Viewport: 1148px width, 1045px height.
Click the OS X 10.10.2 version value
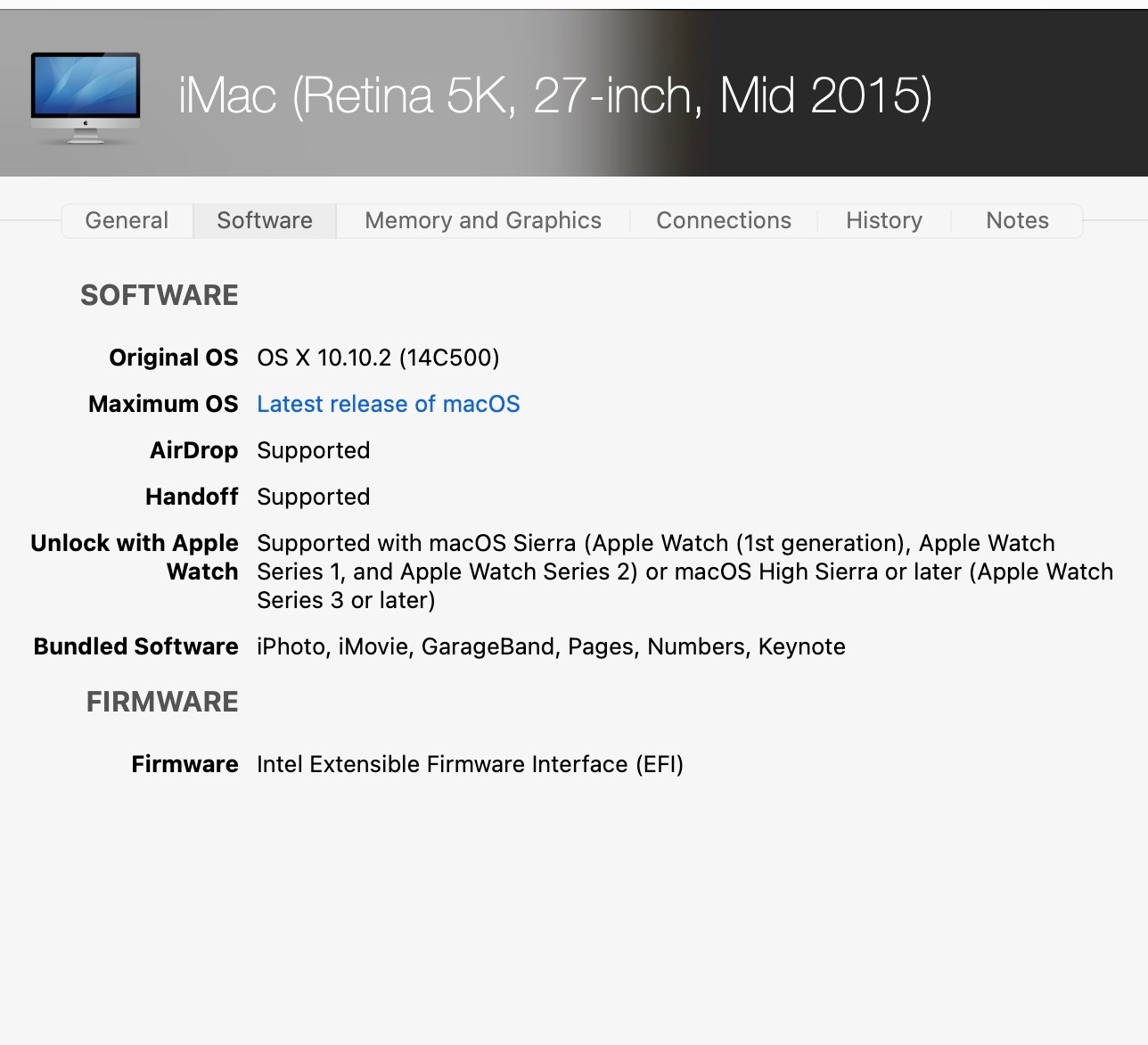tap(378, 358)
